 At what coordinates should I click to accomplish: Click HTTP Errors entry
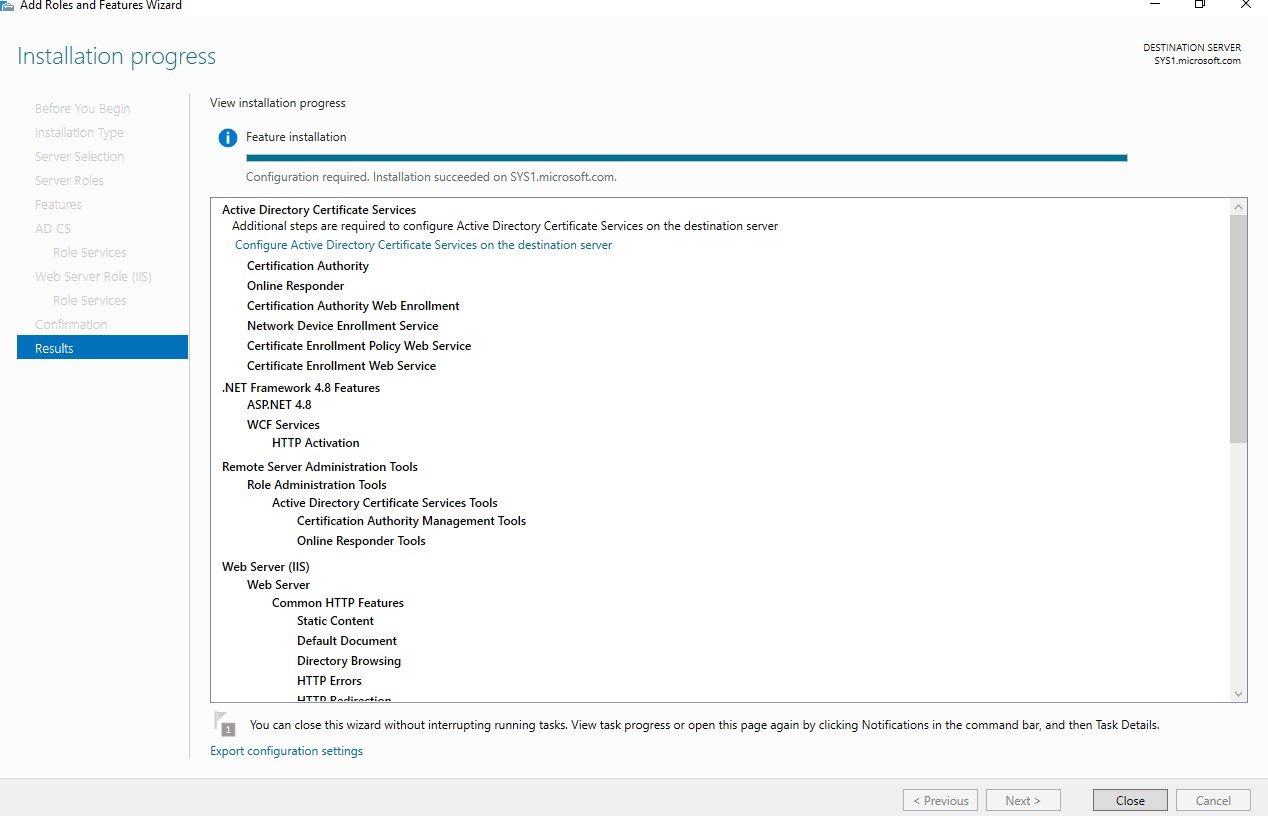[329, 681]
